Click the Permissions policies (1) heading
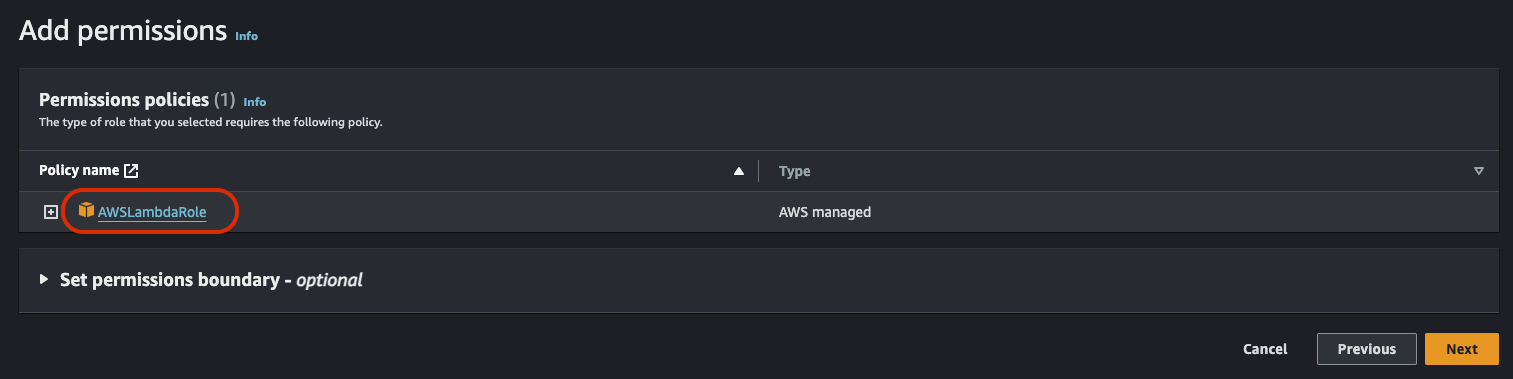Viewport: 1513px width, 379px height. coord(136,100)
